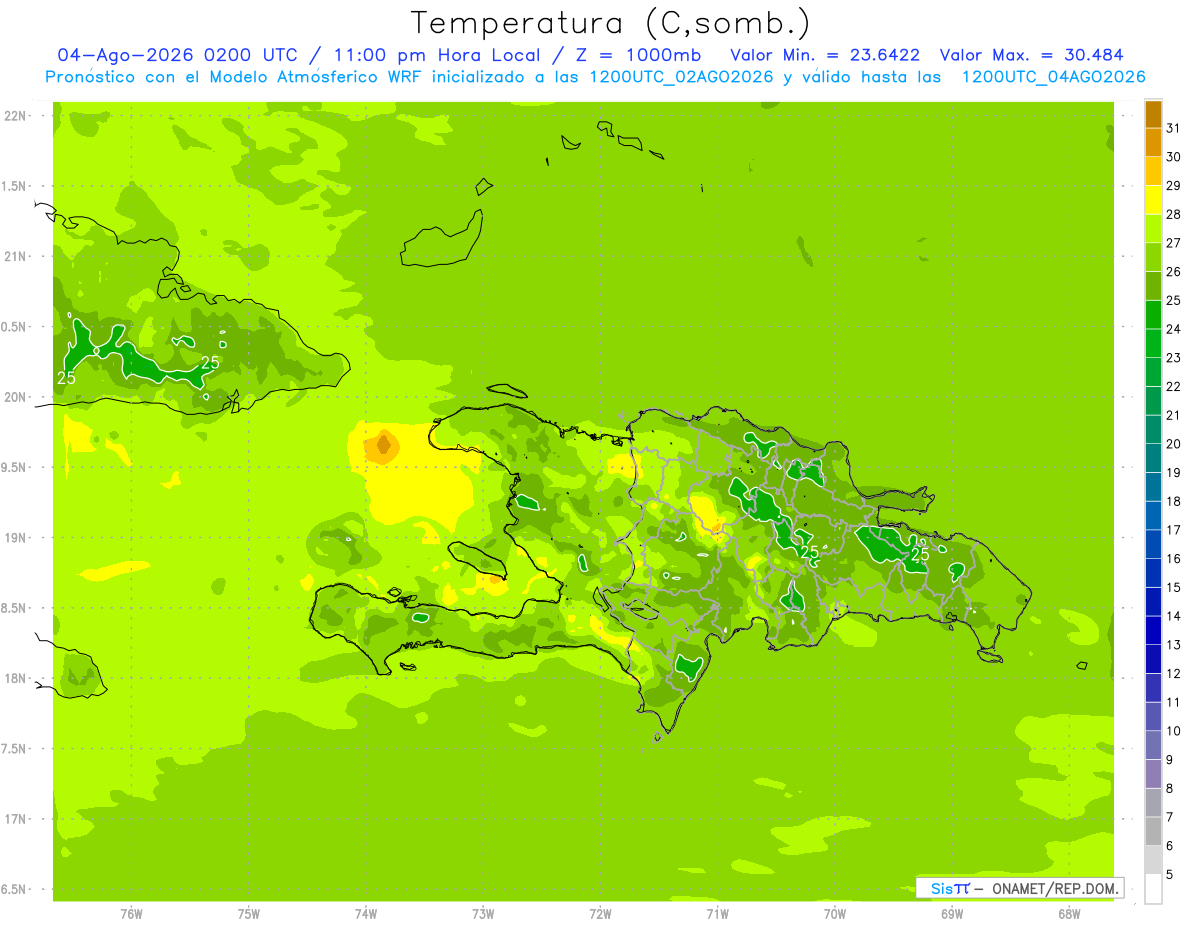The width and height of the screenshot is (1200, 927).
Task: Pick the purple swatch between 8 and 9
Action: pos(1153,774)
